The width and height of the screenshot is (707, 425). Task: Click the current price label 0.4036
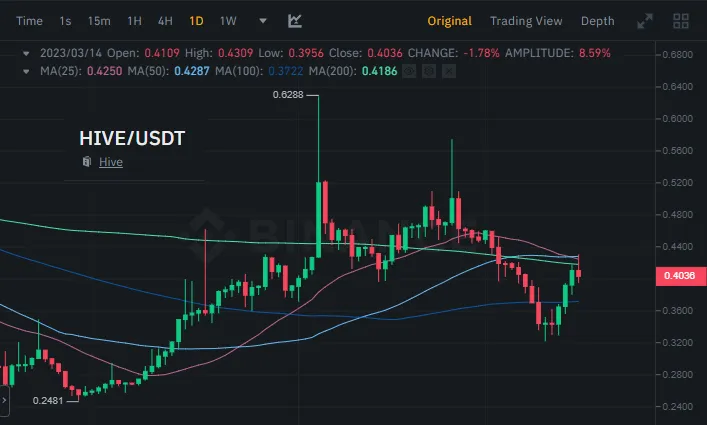[x=680, y=275]
